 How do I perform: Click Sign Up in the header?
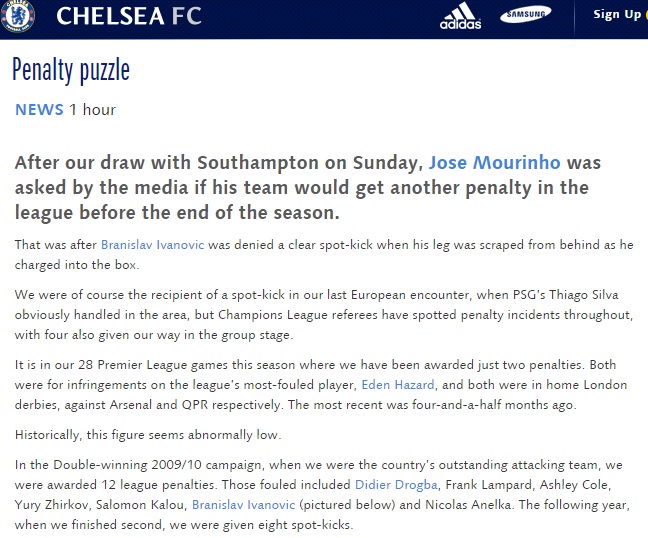click(x=617, y=14)
